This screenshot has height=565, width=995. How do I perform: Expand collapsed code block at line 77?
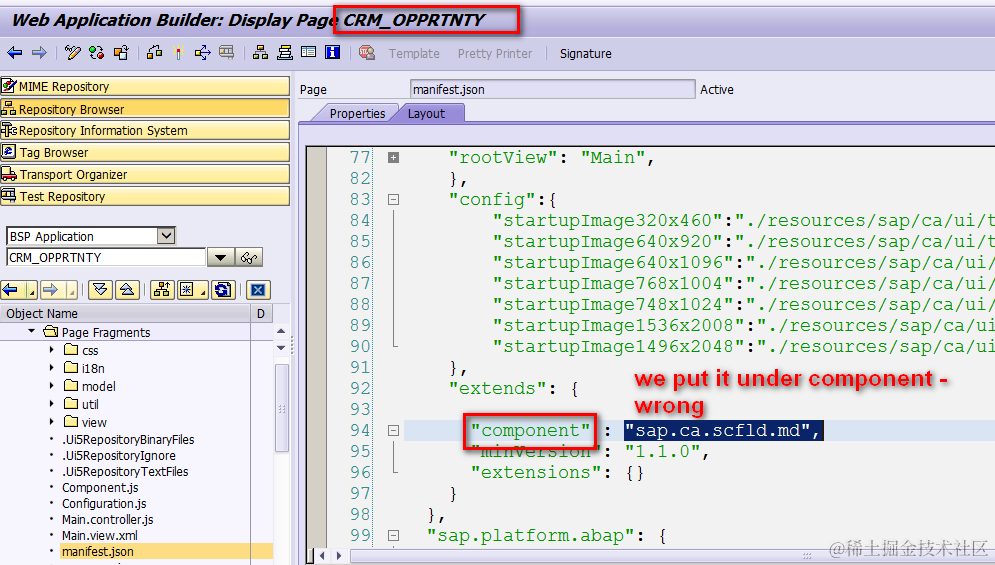pyautogui.click(x=393, y=157)
